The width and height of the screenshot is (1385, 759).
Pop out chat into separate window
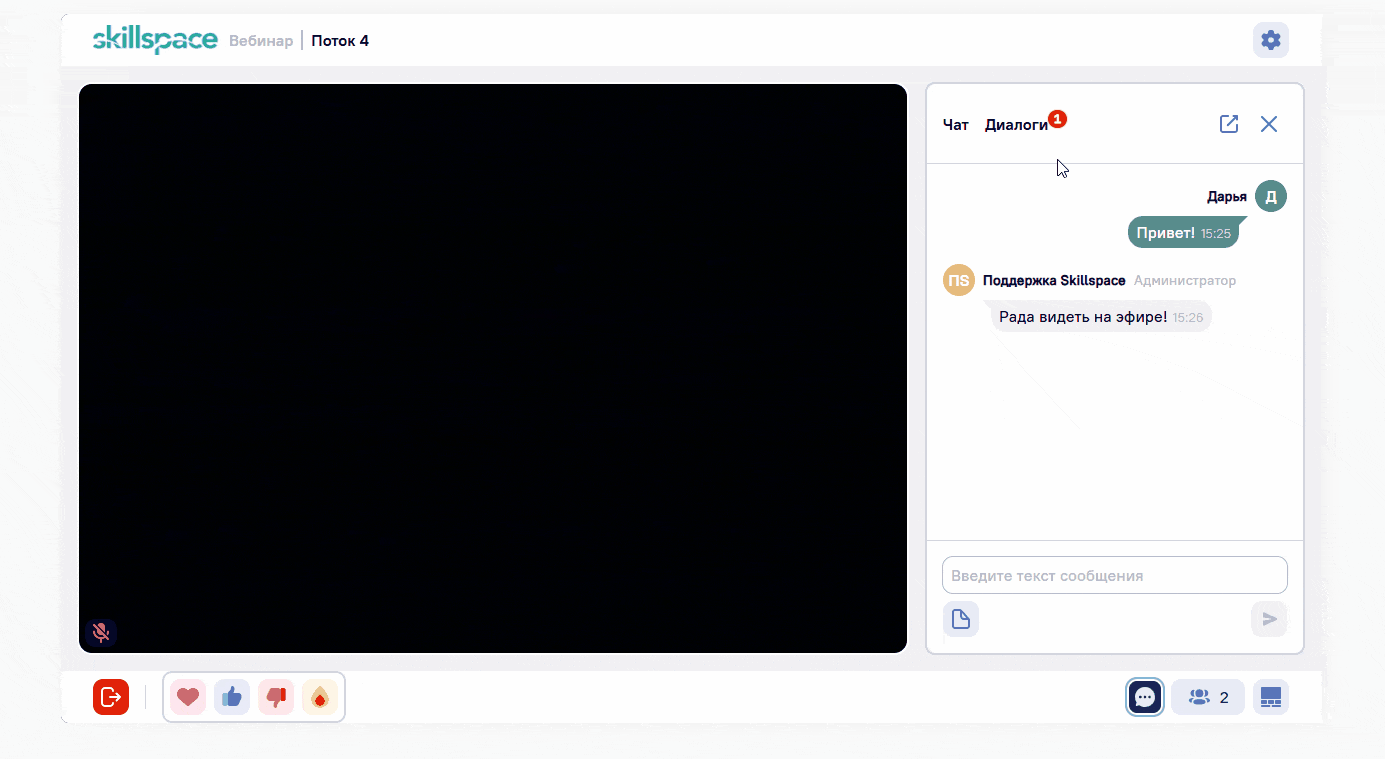1229,124
